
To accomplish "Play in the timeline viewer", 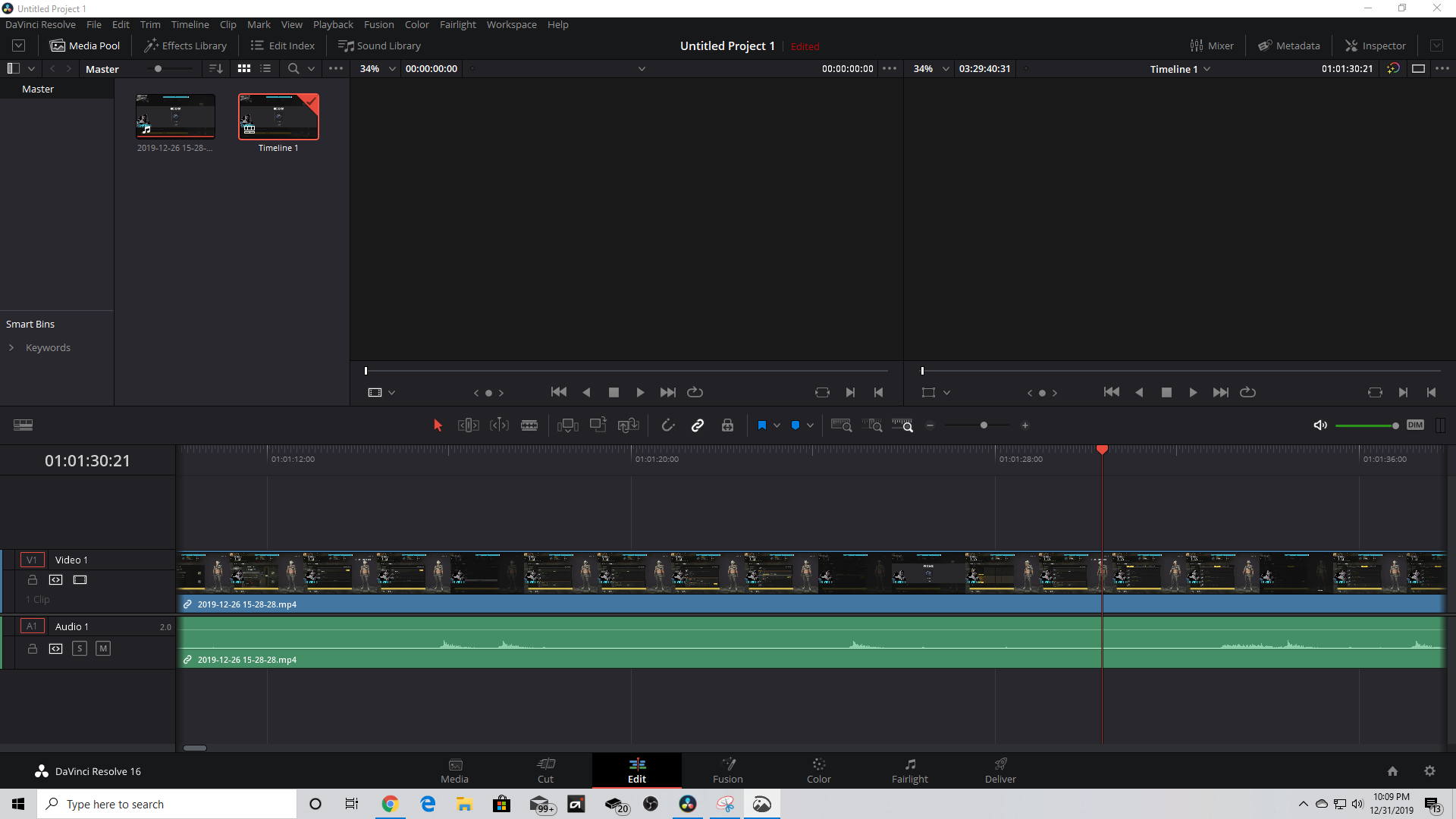I will 1193,392.
